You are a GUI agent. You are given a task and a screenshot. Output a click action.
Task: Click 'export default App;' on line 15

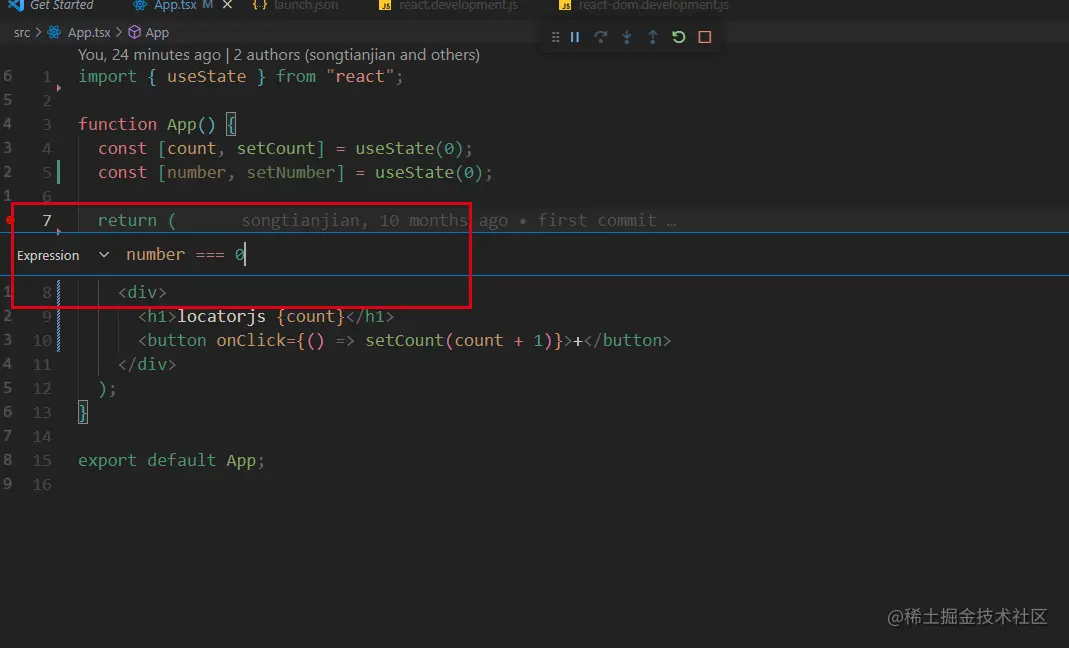[171, 460]
